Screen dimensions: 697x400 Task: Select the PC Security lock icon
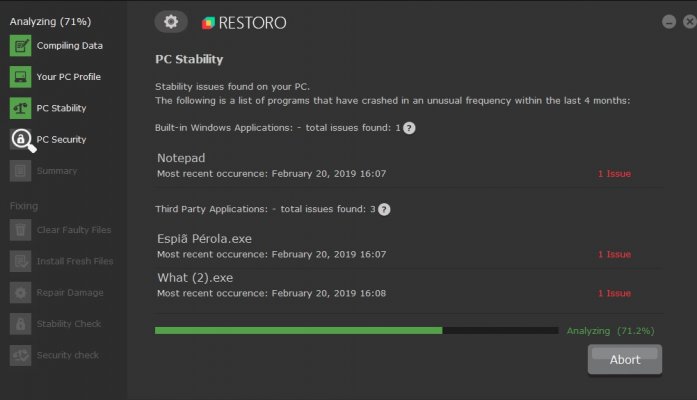point(22,140)
